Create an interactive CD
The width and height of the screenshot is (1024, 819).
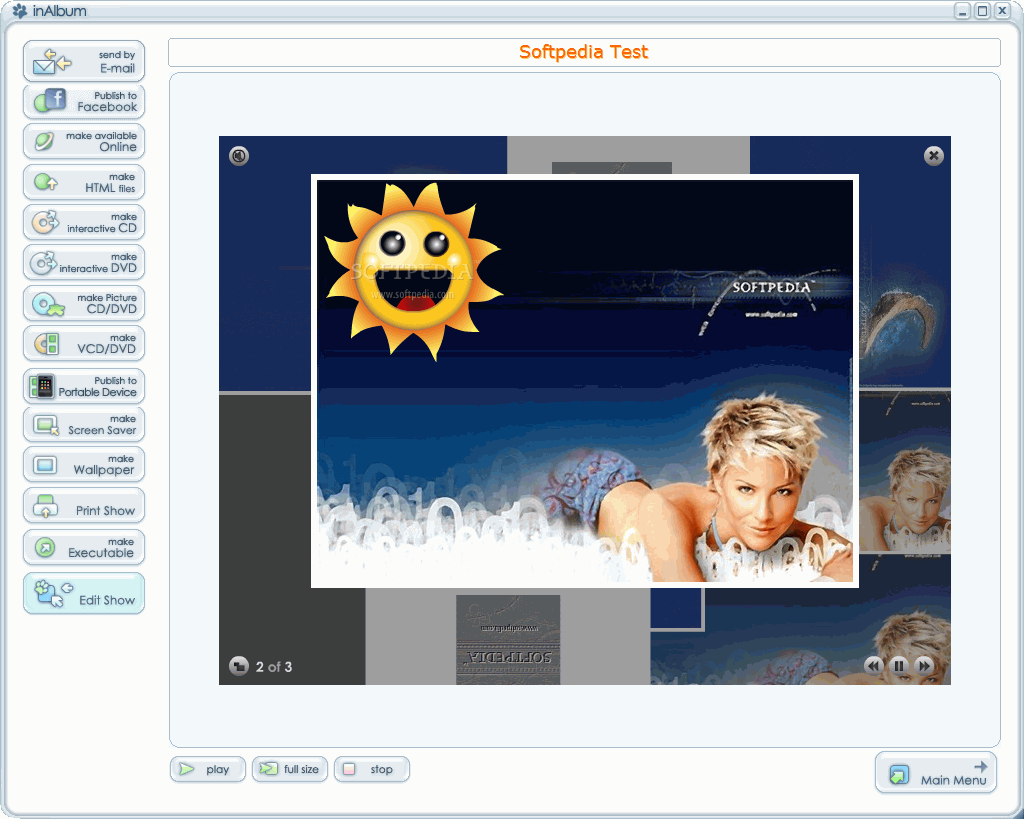[84, 223]
